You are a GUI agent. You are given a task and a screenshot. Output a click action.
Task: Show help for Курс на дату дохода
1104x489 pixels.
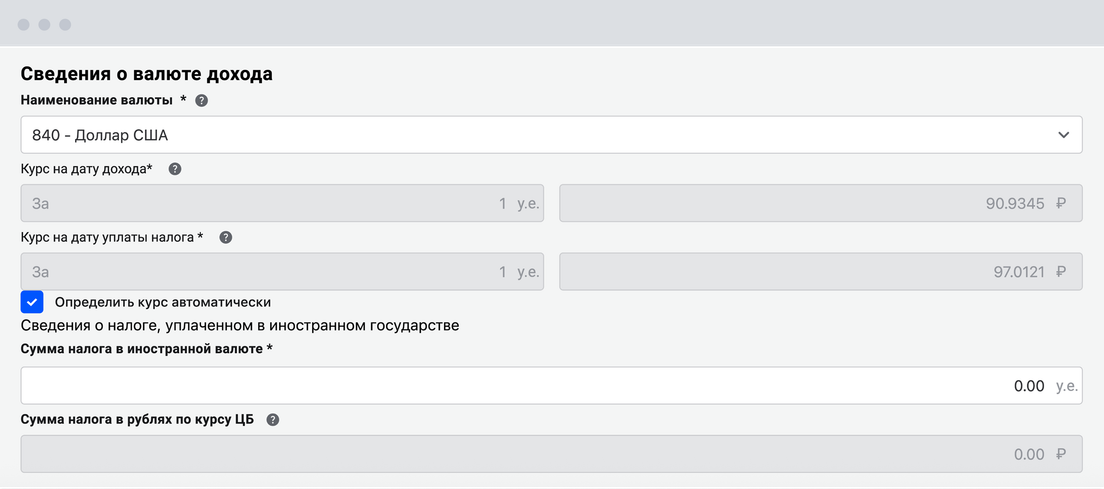175,169
